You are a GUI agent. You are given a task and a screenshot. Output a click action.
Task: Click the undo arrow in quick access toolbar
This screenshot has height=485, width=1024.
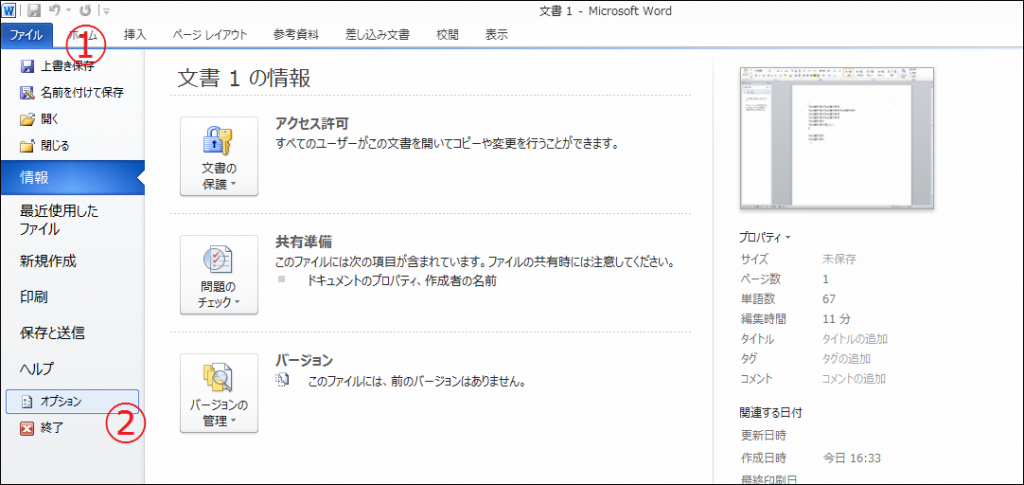coord(55,10)
